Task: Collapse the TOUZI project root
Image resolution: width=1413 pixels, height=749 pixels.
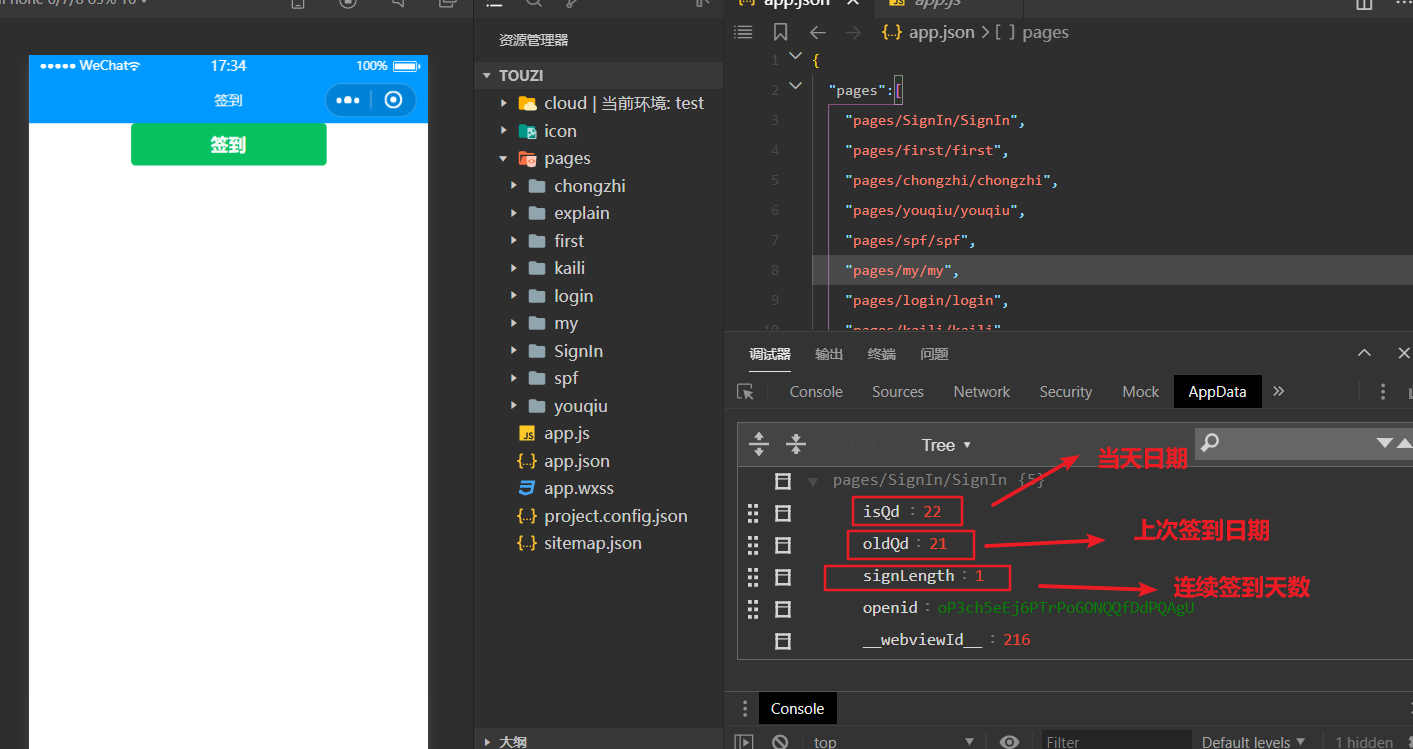Action: point(488,76)
